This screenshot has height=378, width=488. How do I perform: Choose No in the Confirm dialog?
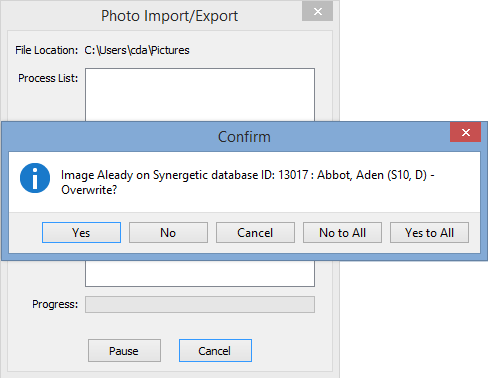tap(168, 232)
